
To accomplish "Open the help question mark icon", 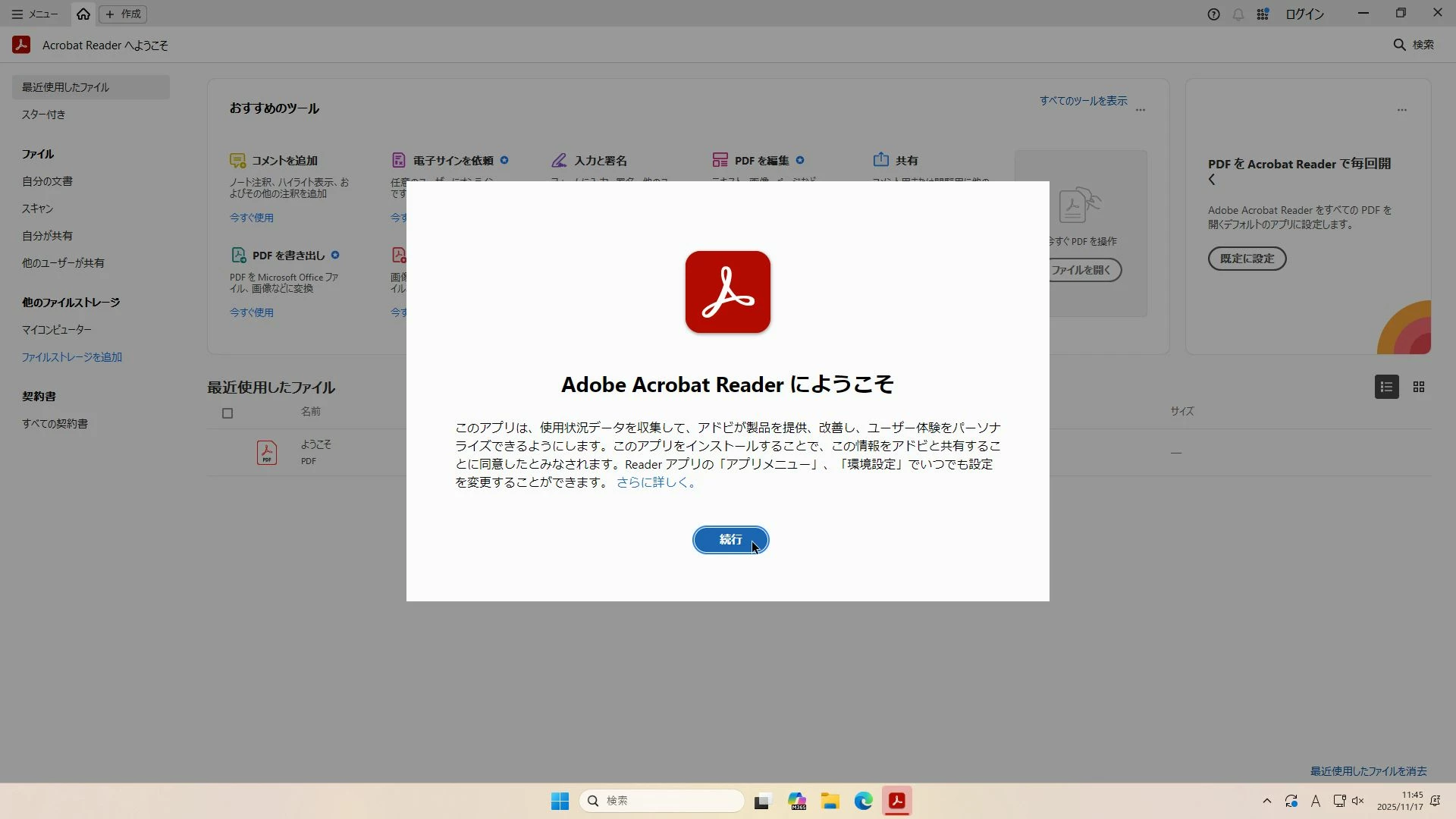I will point(1213,14).
